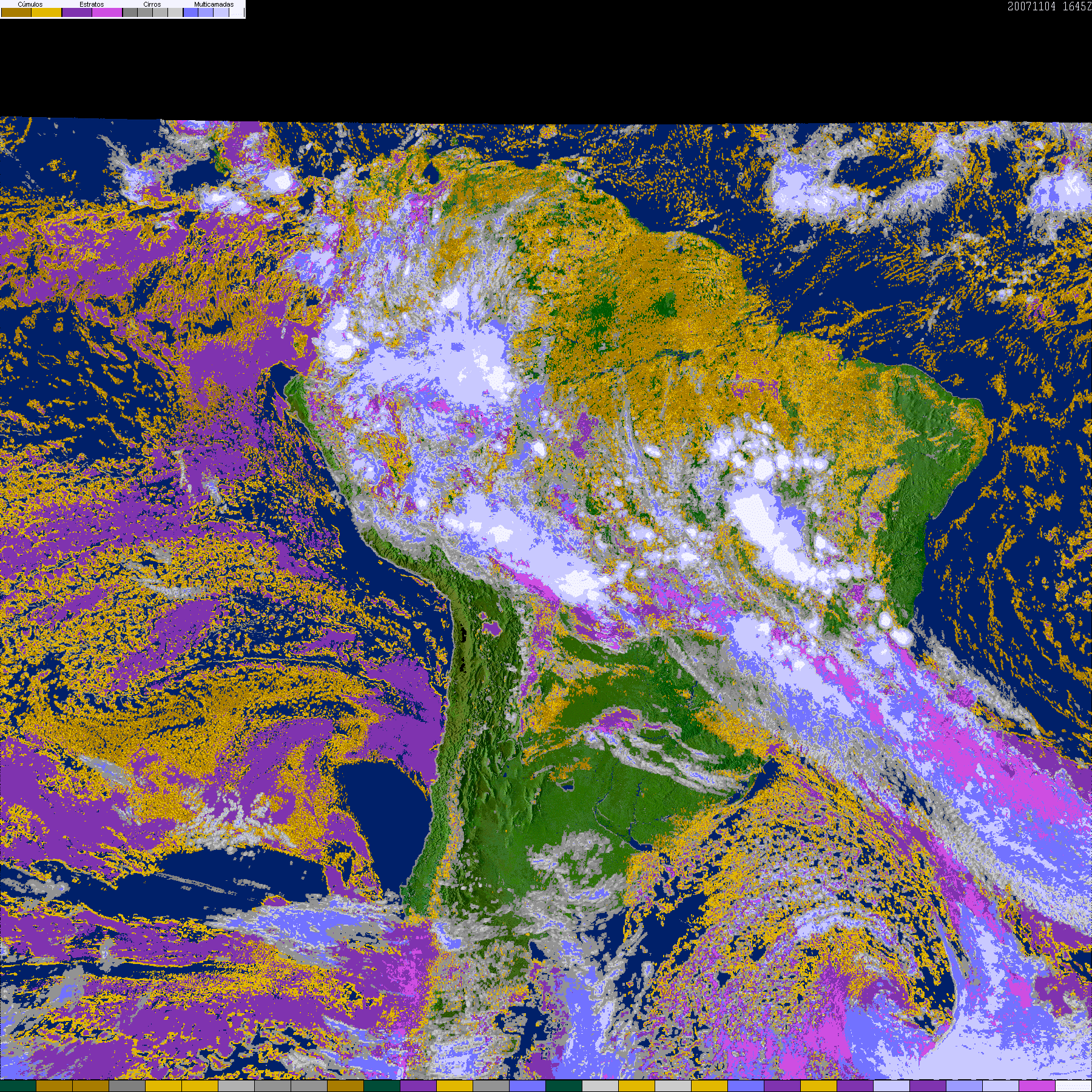Select the lightest gray Cirros swatch
Screen dimensions: 1092x1092
click(175, 12)
